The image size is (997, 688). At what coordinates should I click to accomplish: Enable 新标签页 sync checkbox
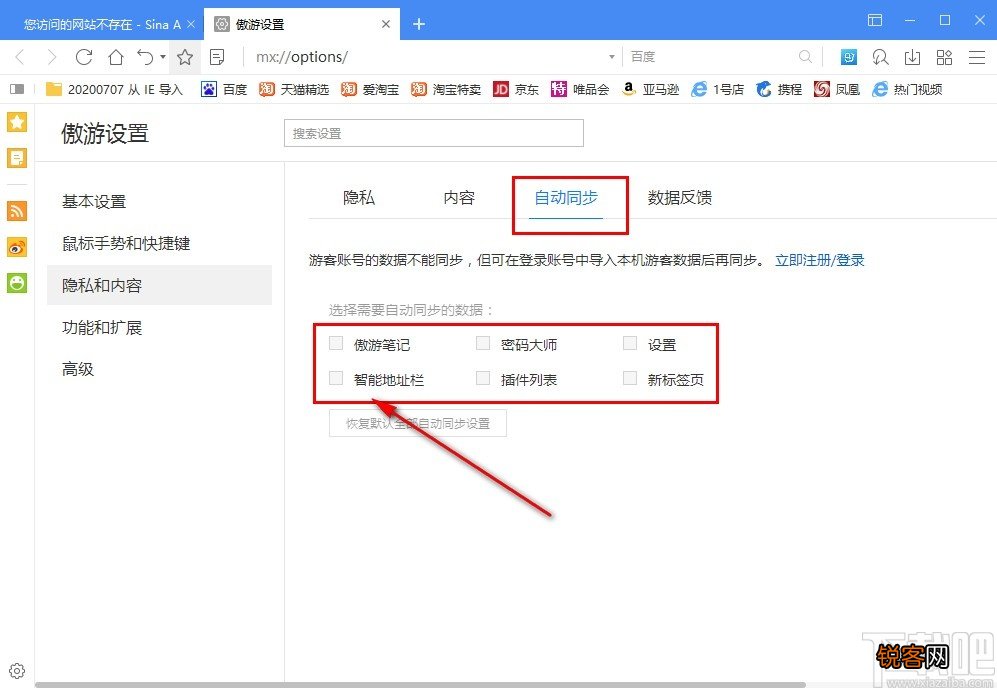click(x=630, y=378)
